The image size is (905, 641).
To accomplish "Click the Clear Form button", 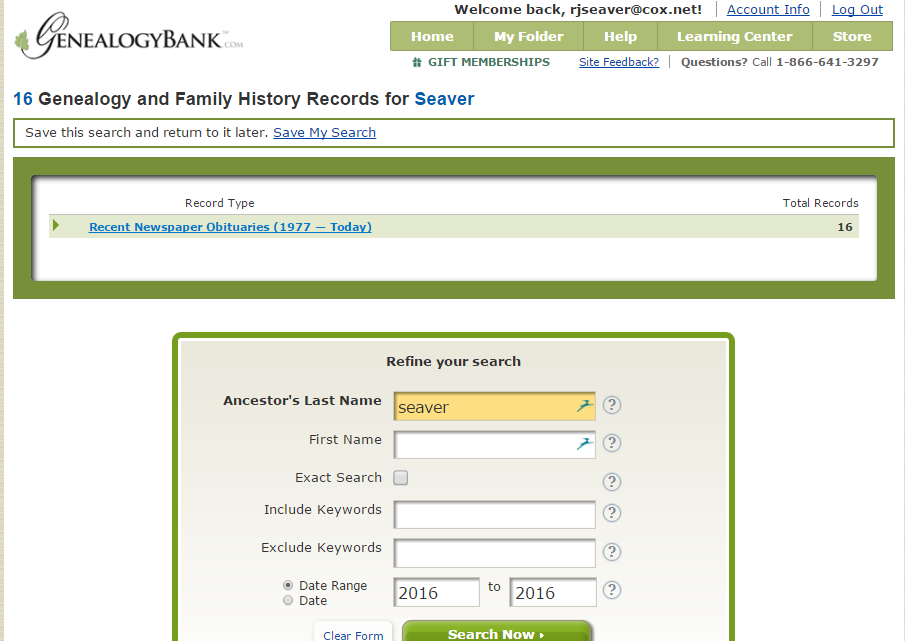I will pyautogui.click(x=352, y=634).
